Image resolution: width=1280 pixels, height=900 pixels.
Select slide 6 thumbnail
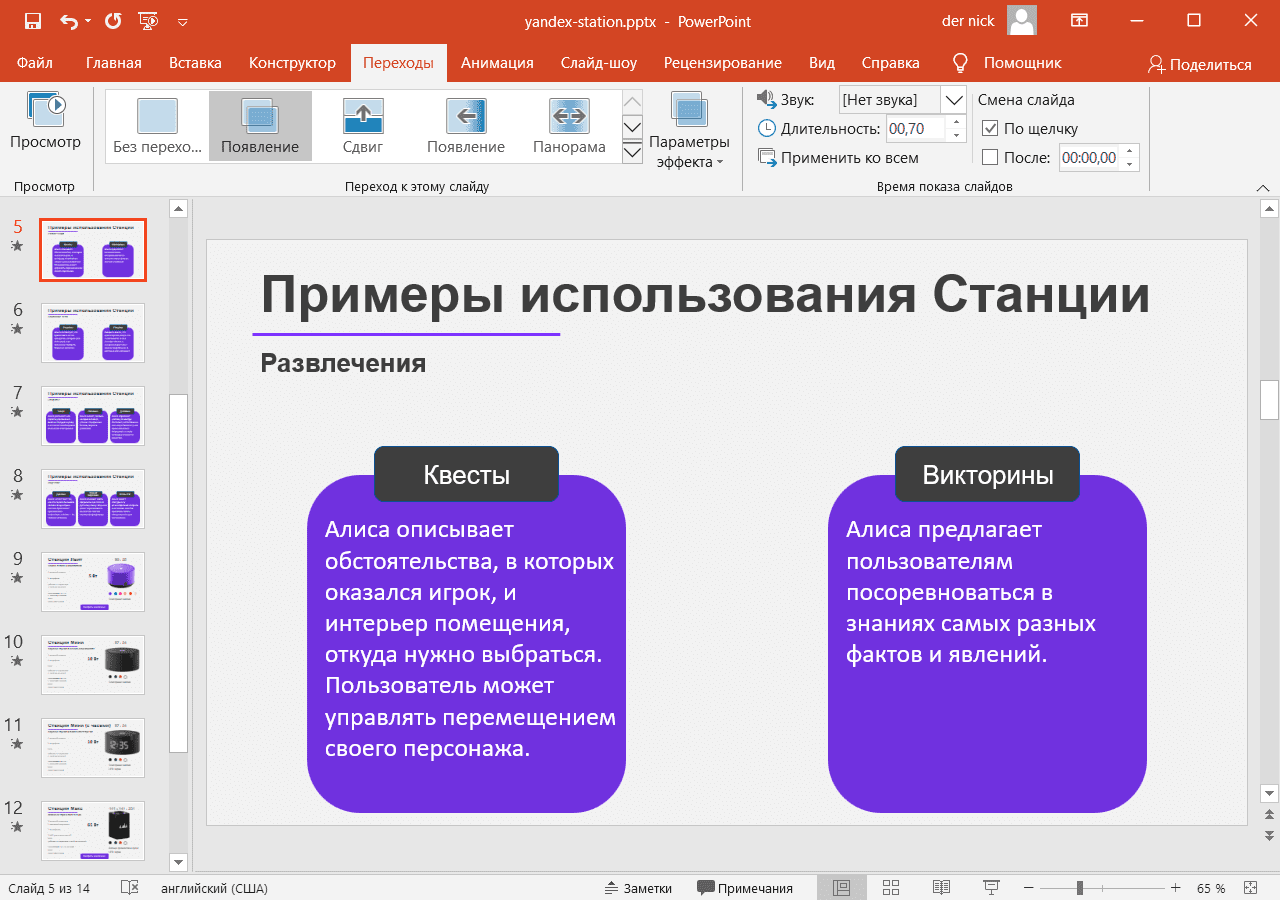point(93,333)
